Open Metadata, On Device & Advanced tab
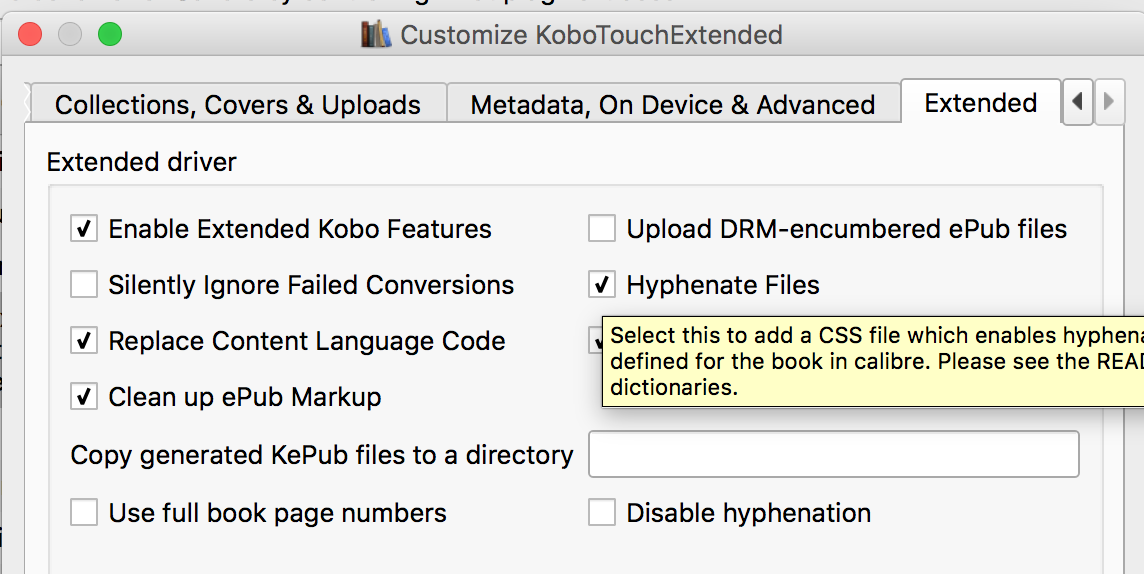 tap(672, 105)
